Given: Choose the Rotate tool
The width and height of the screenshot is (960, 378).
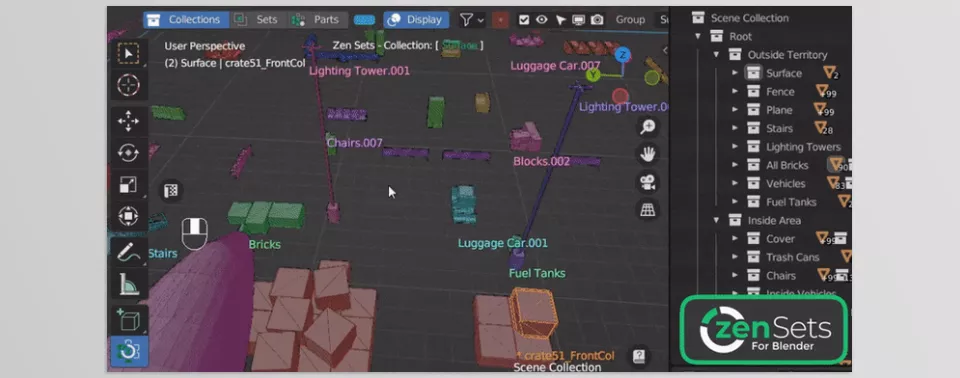Looking at the screenshot, I should click(128, 153).
